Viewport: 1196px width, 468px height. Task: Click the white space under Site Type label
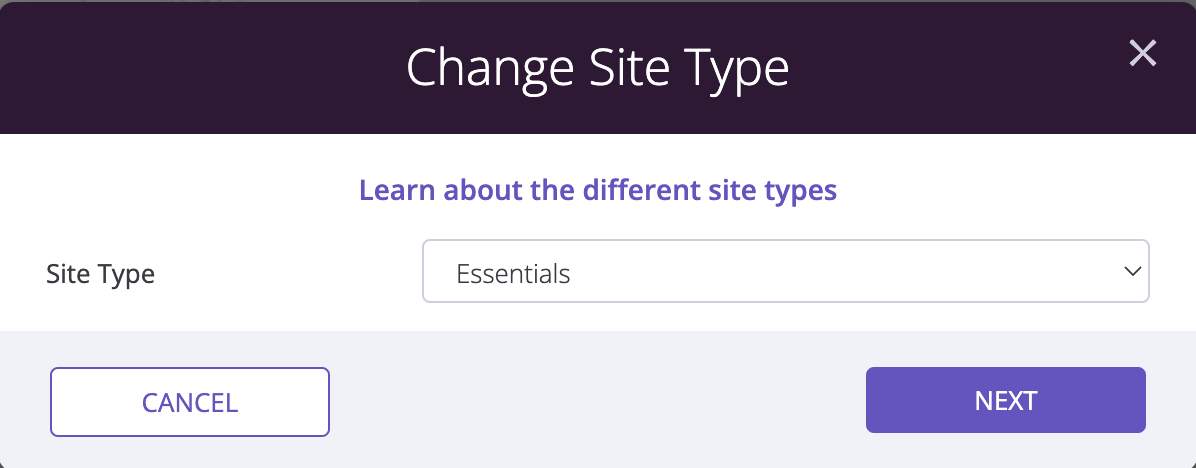101,311
